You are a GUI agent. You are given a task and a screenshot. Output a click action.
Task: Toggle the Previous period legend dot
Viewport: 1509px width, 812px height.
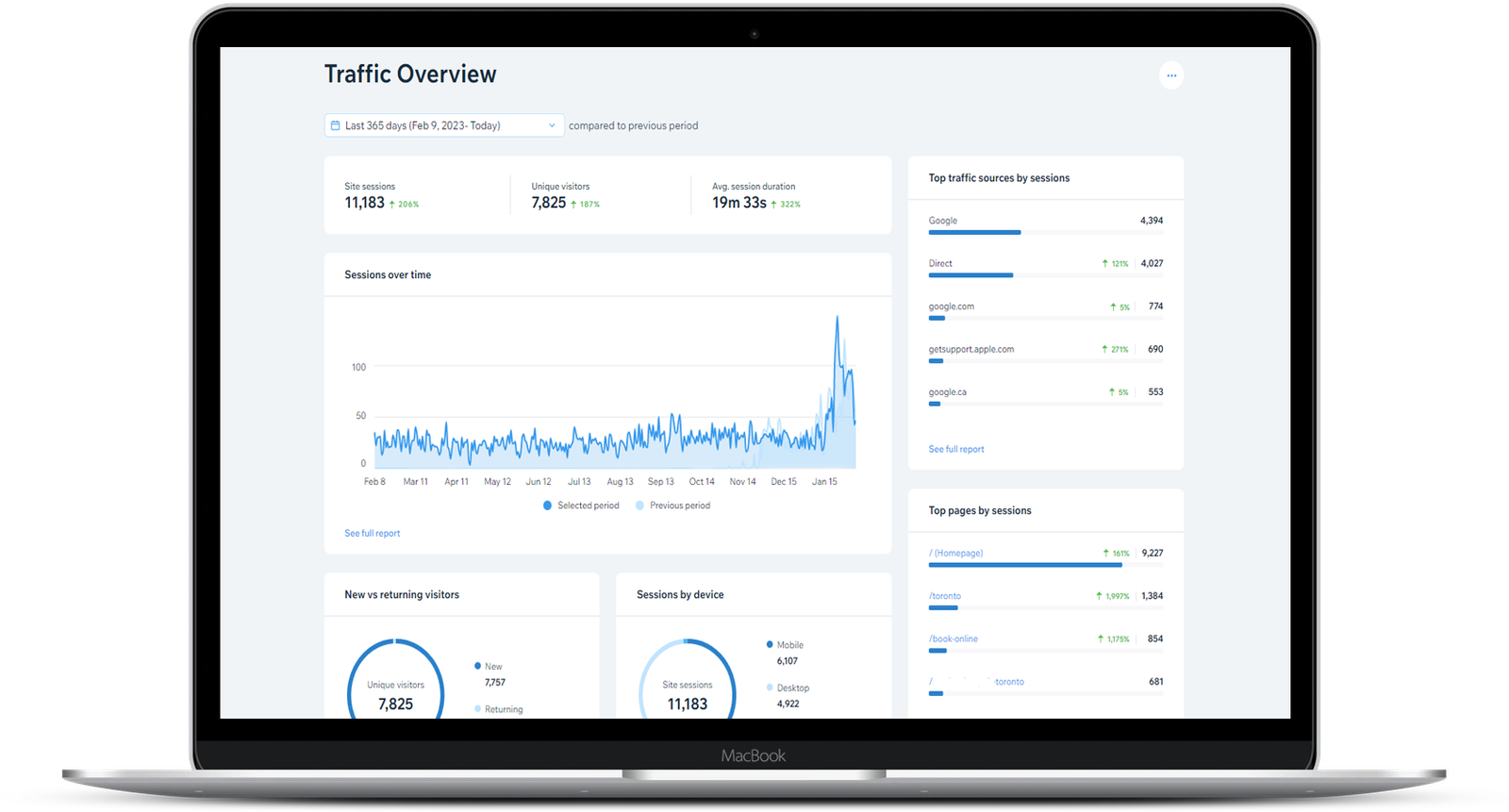coord(639,505)
